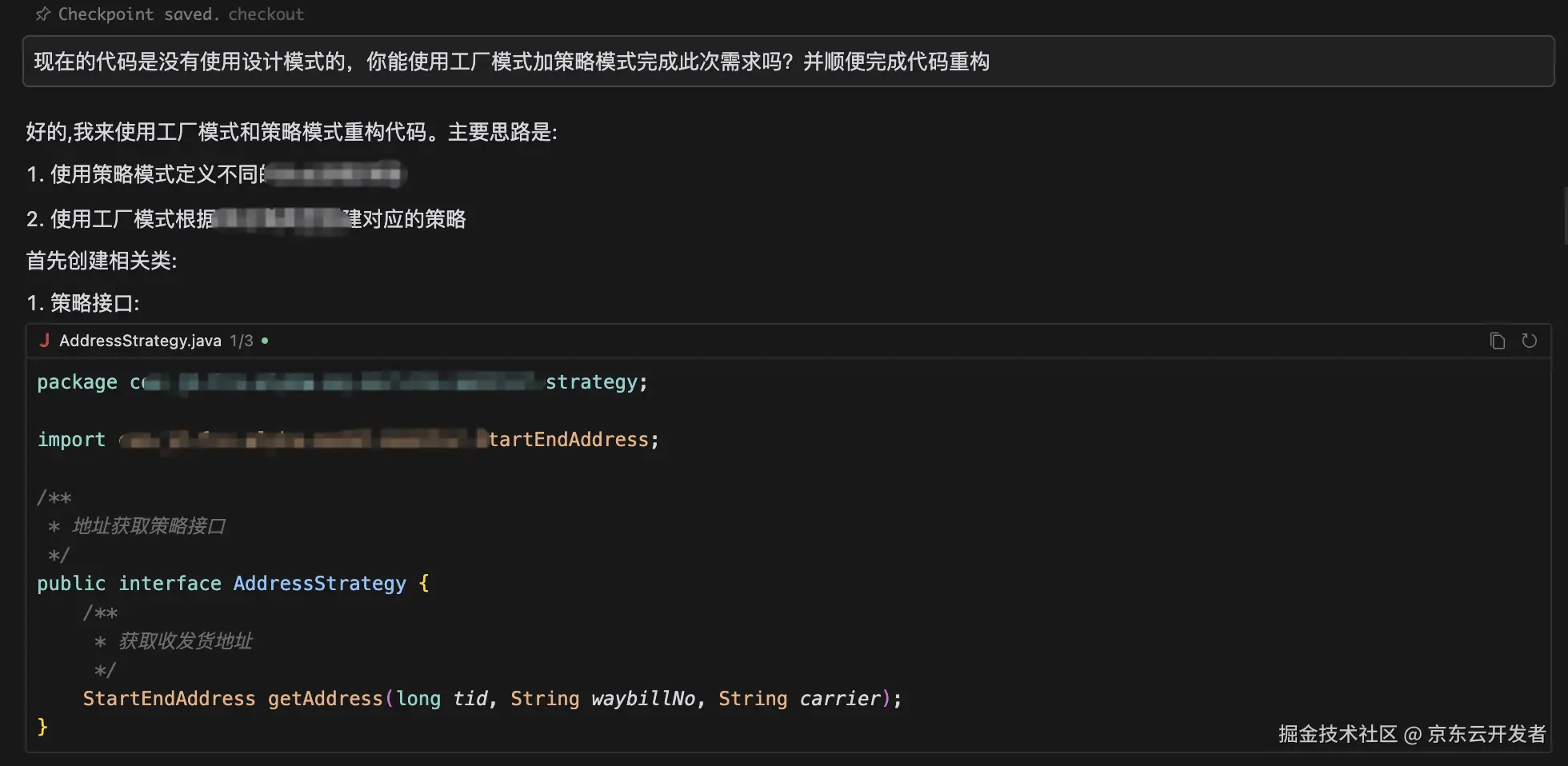Click the carrier parameter in getAddress
The height and width of the screenshot is (766, 1568).
point(840,699)
